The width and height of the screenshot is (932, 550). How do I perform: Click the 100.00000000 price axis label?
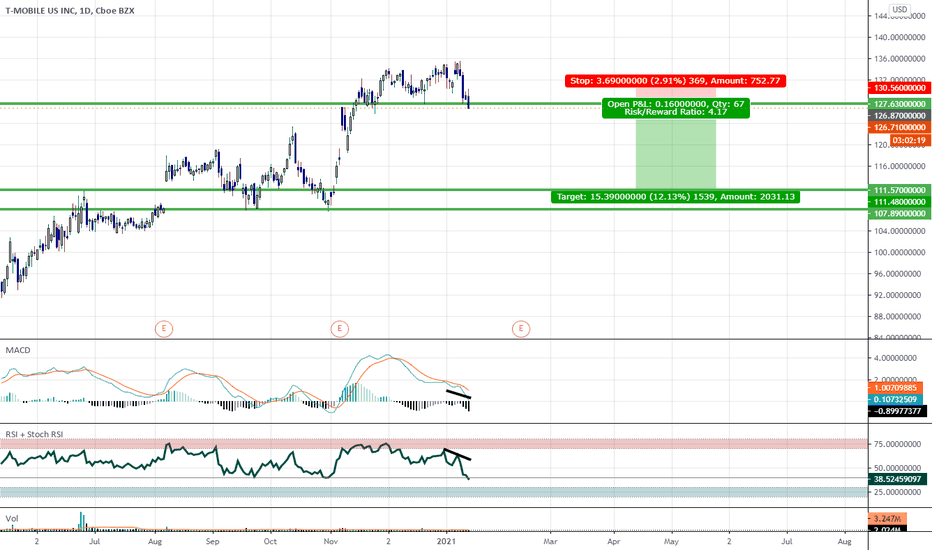pyautogui.click(x=899, y=252)
